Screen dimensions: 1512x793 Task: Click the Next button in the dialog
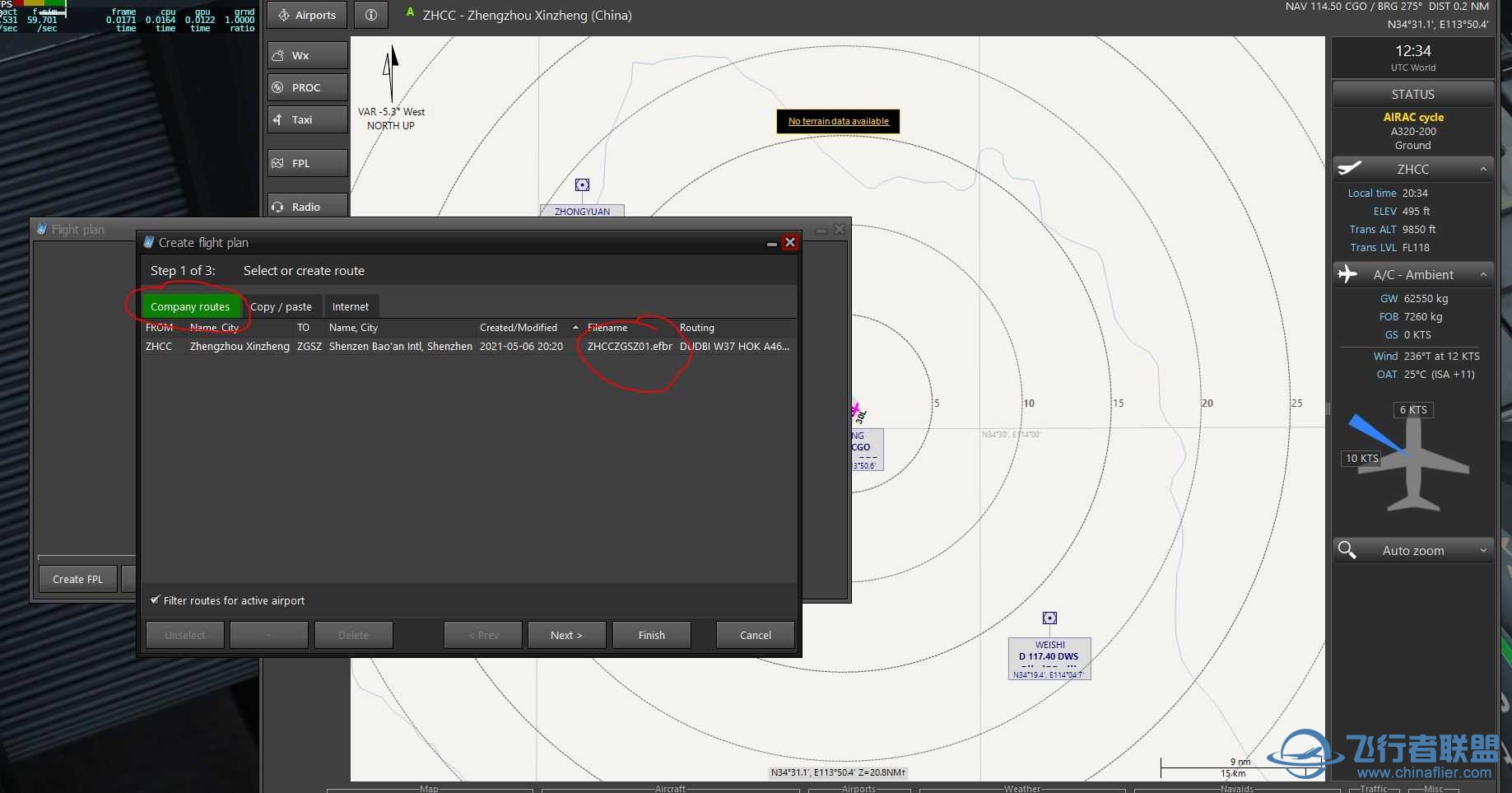coord(565,634)
